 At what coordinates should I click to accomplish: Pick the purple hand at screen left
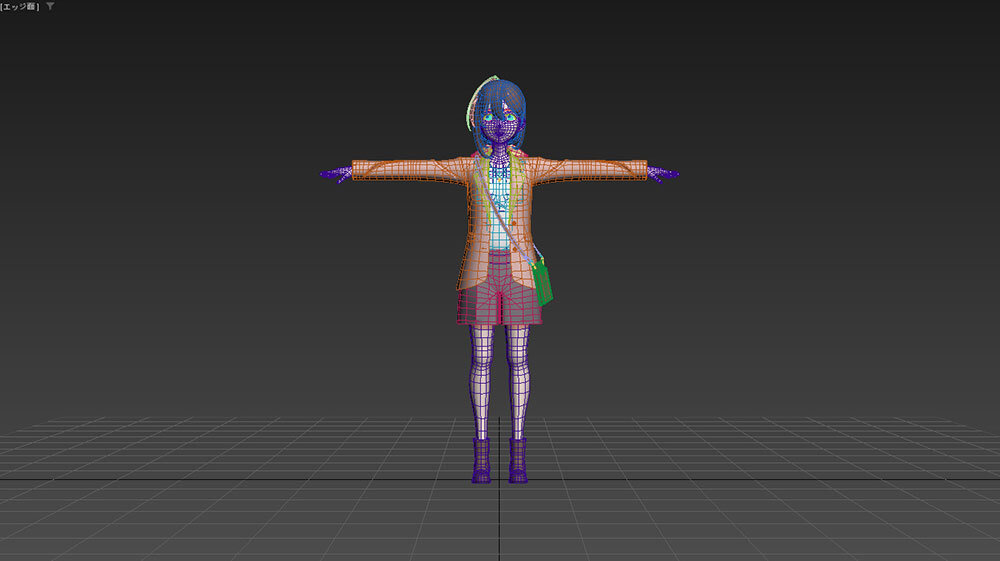pyautogui.click(x=335, y=174)
